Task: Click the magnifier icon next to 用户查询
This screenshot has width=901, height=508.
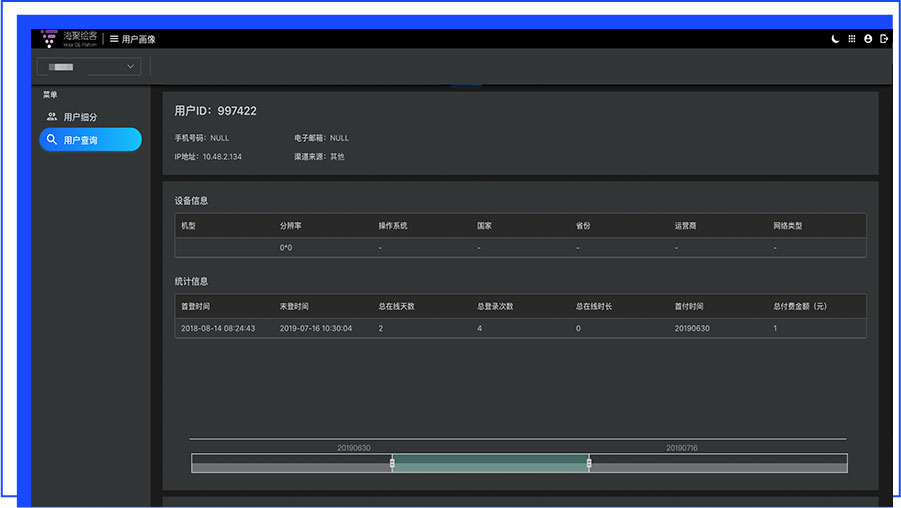Action: point(52,140)
